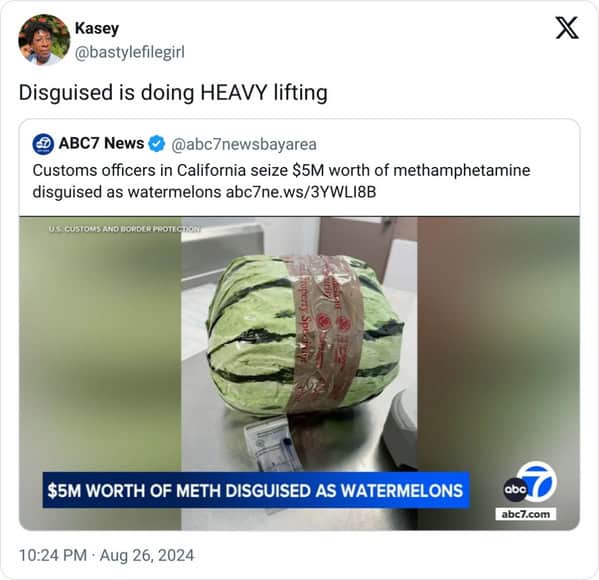599x580 pixels.
Task: Open @abc7newsbayarea handle
Action: point(244,144)
